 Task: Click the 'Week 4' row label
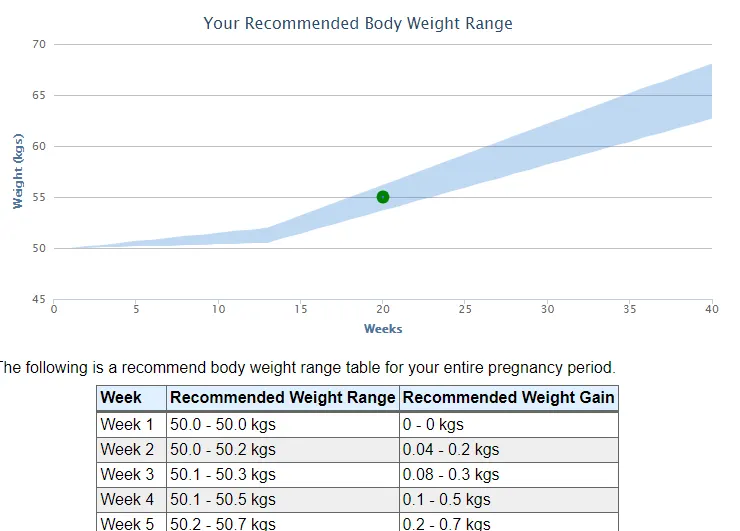(x=127, y=499)
